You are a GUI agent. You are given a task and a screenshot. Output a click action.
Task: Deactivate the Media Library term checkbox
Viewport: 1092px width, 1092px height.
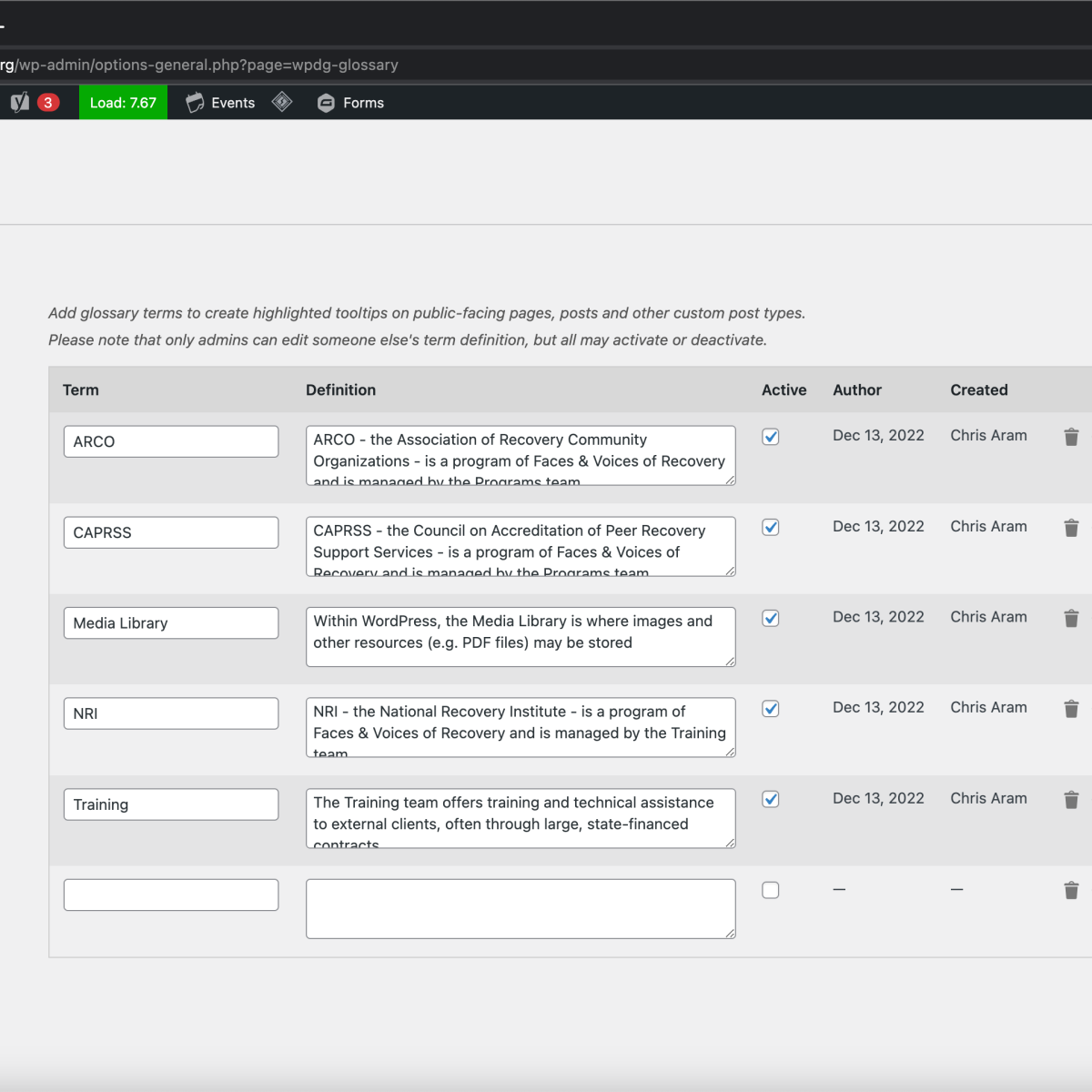771,619
